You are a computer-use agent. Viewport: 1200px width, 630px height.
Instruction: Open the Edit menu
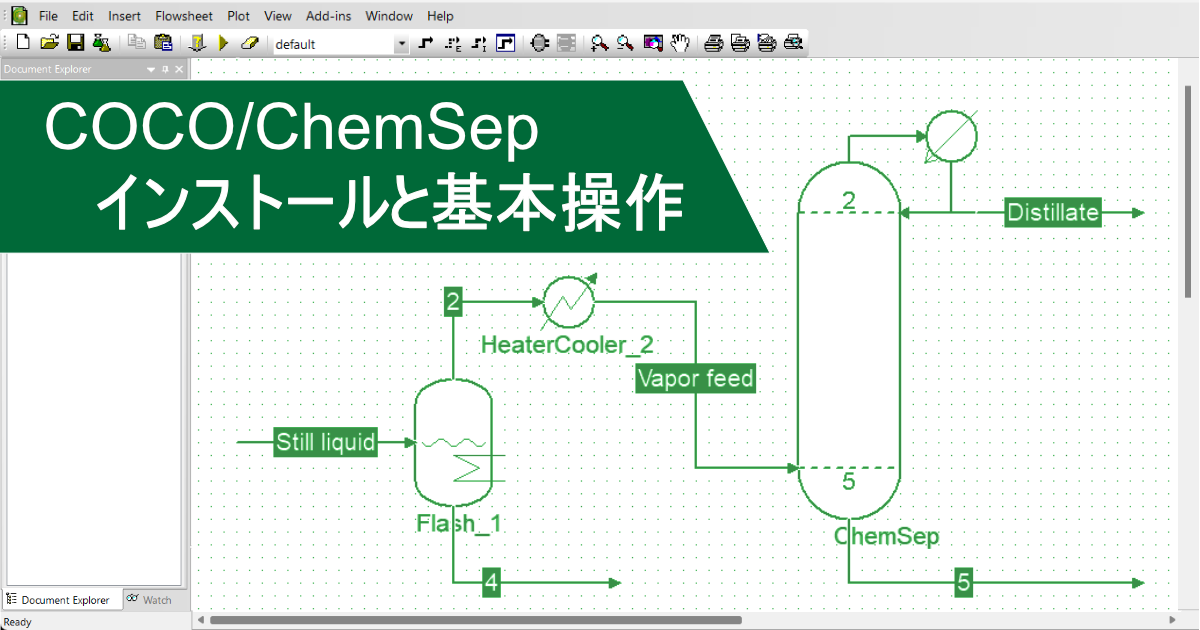tap(83, 16)
